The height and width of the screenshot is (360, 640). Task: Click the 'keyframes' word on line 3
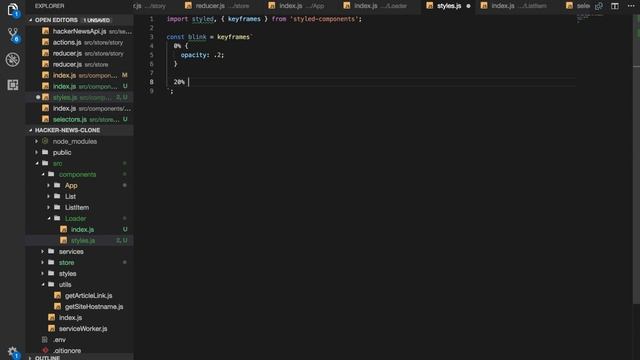point(233,37)
